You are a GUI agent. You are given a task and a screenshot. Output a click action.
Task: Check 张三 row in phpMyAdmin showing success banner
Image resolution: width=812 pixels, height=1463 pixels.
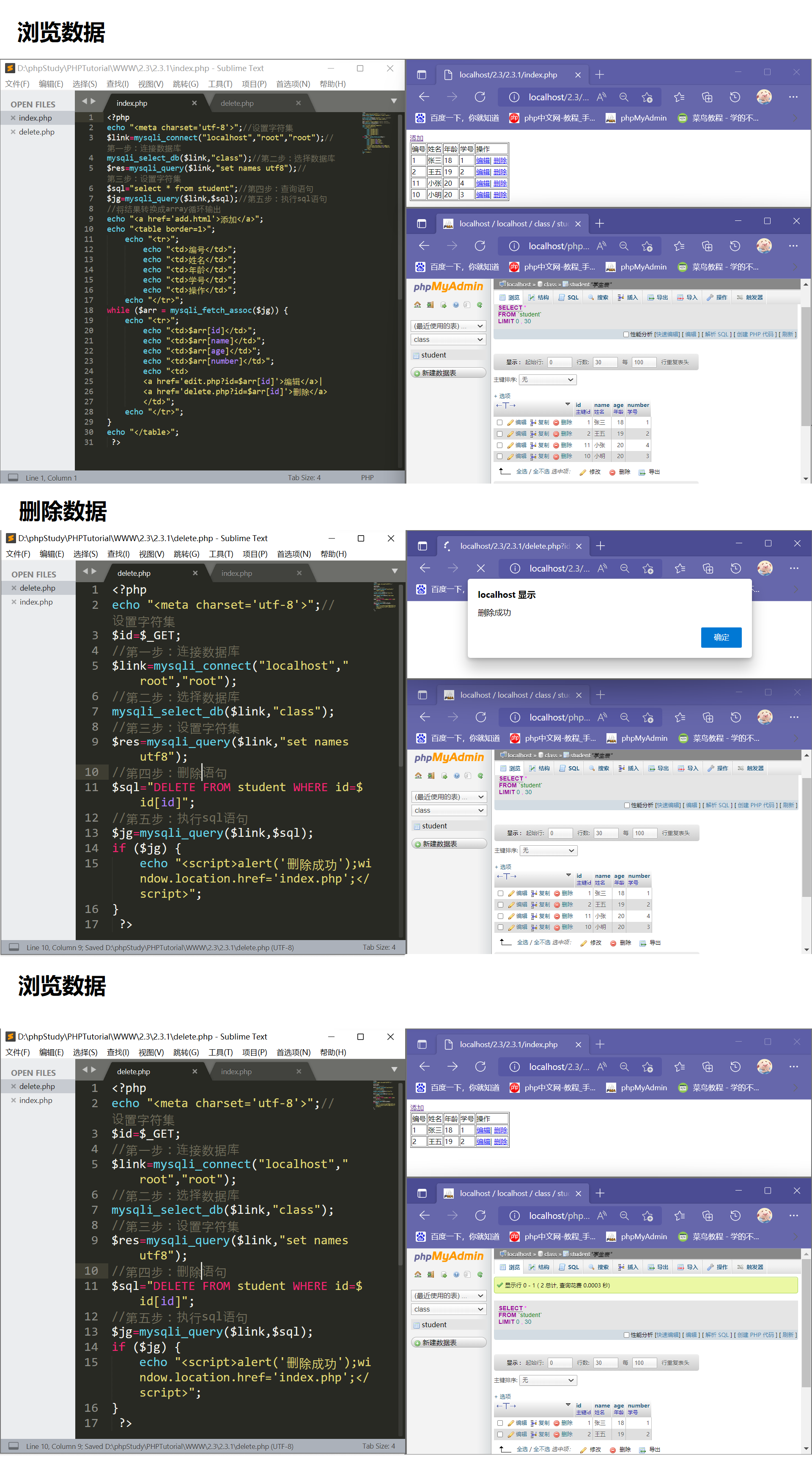coord(500,1423)
